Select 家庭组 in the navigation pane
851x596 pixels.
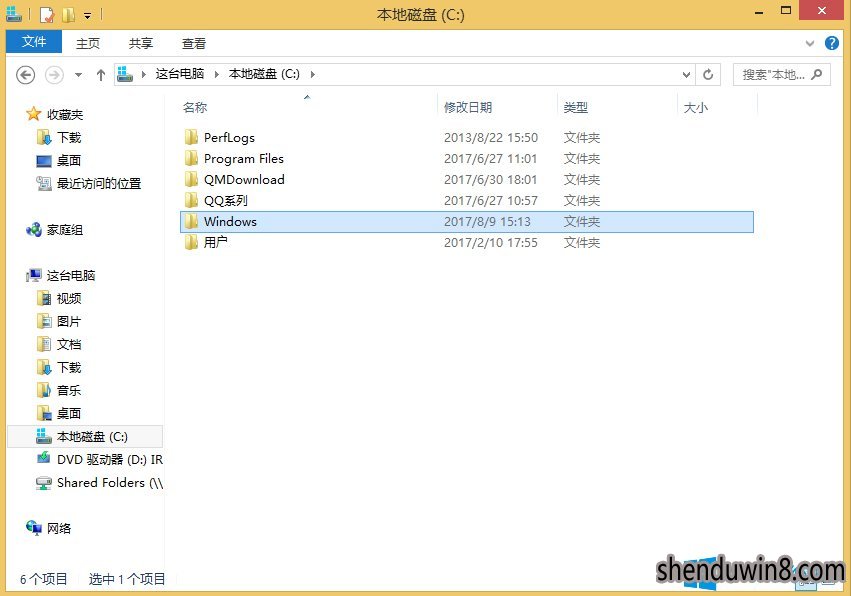[65, 230]
